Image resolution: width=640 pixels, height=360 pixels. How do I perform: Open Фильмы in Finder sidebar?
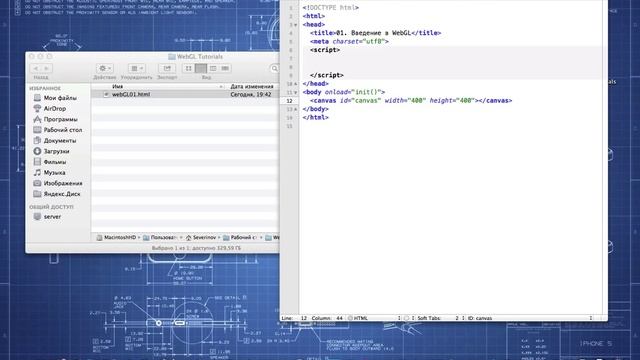(x=54, y=162)
